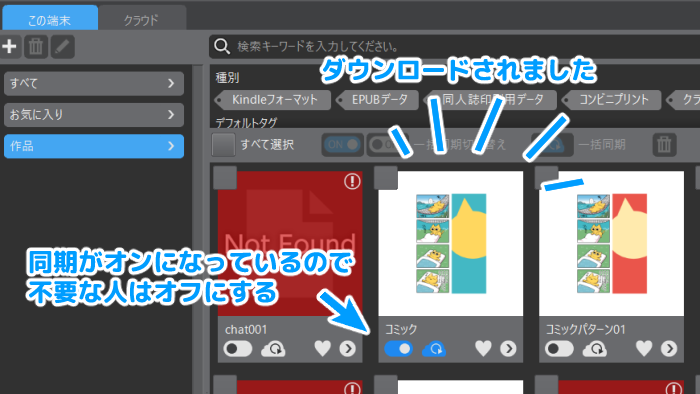Click the bulk sync ON switch
The width and height of the screenshot is (700, 394).
343,145
